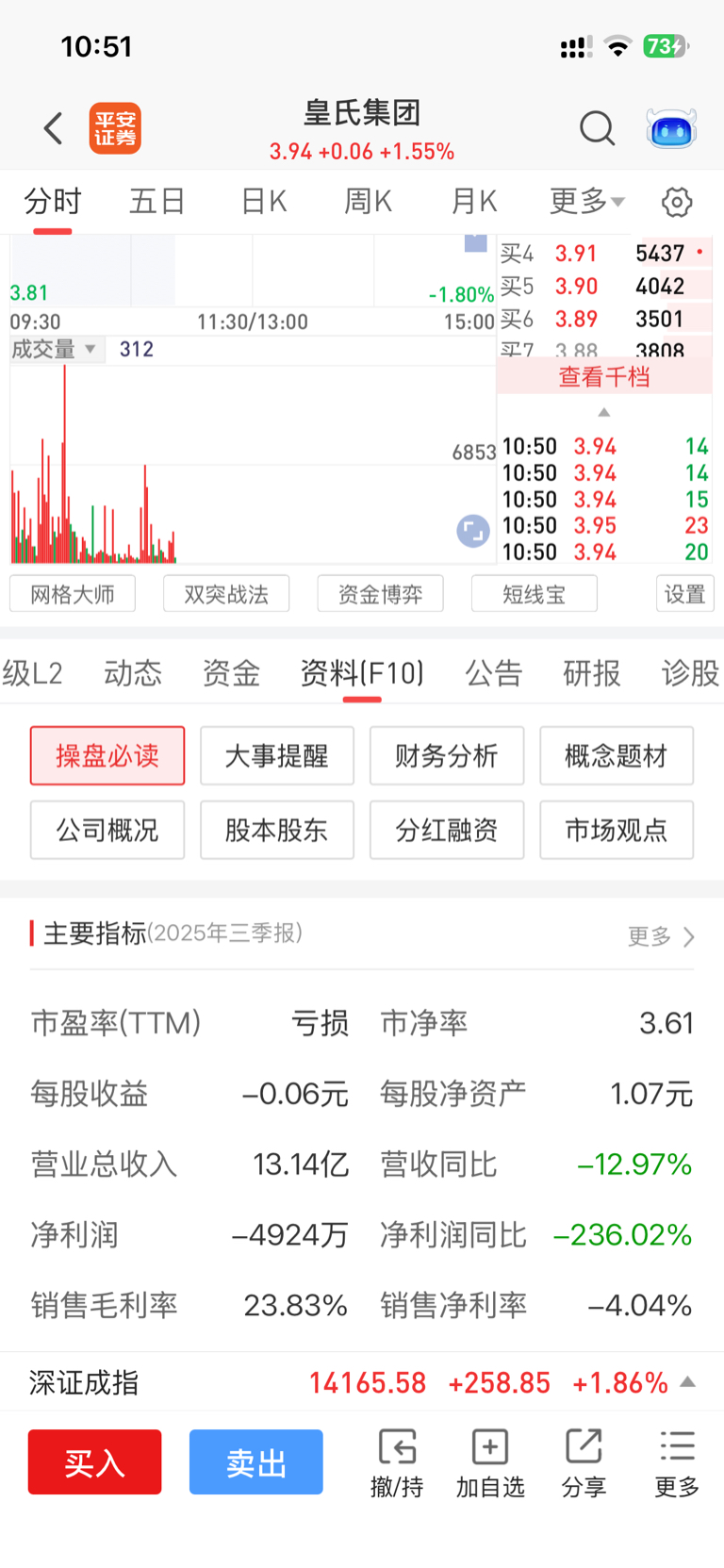Tap the 加自选 plus icon
The width and height of the screenshot is (724, 1568).
click(490, 1446)
